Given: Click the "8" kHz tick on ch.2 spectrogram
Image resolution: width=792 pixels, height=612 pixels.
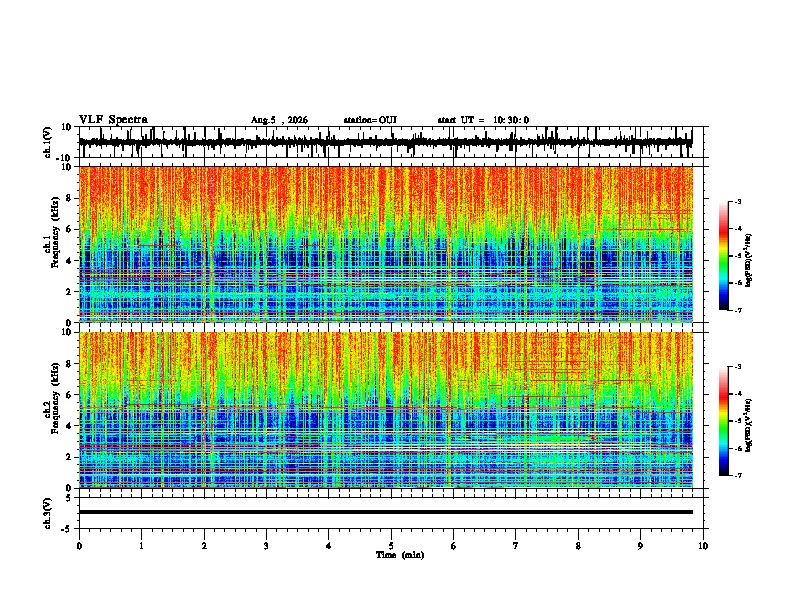Looking at the screenshot, I should 70,364.
